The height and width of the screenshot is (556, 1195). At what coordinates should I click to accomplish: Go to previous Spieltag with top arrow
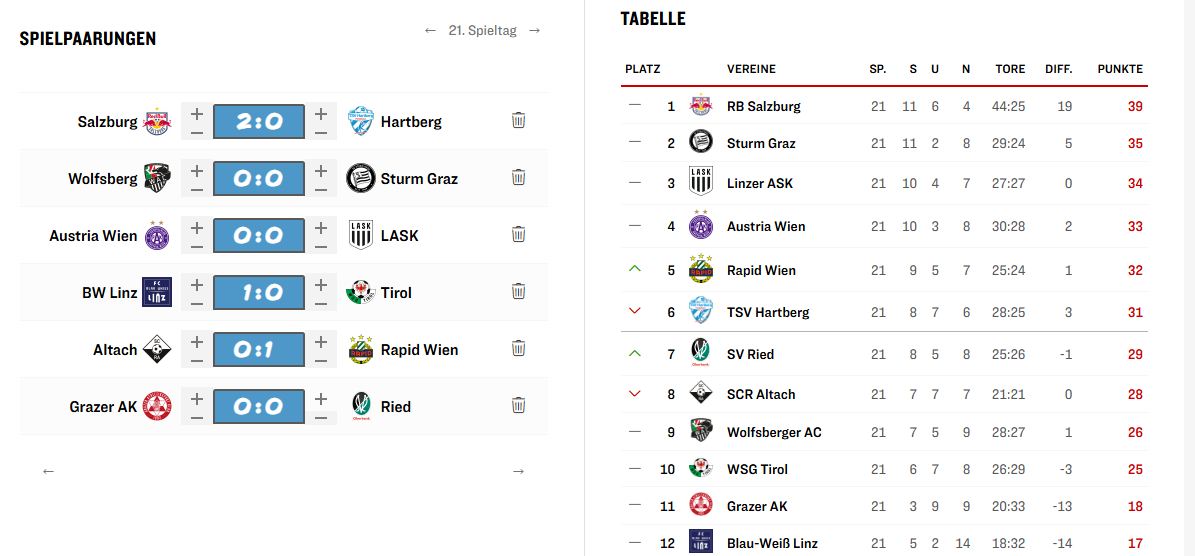pyautogui.click(x=431, y=31)
